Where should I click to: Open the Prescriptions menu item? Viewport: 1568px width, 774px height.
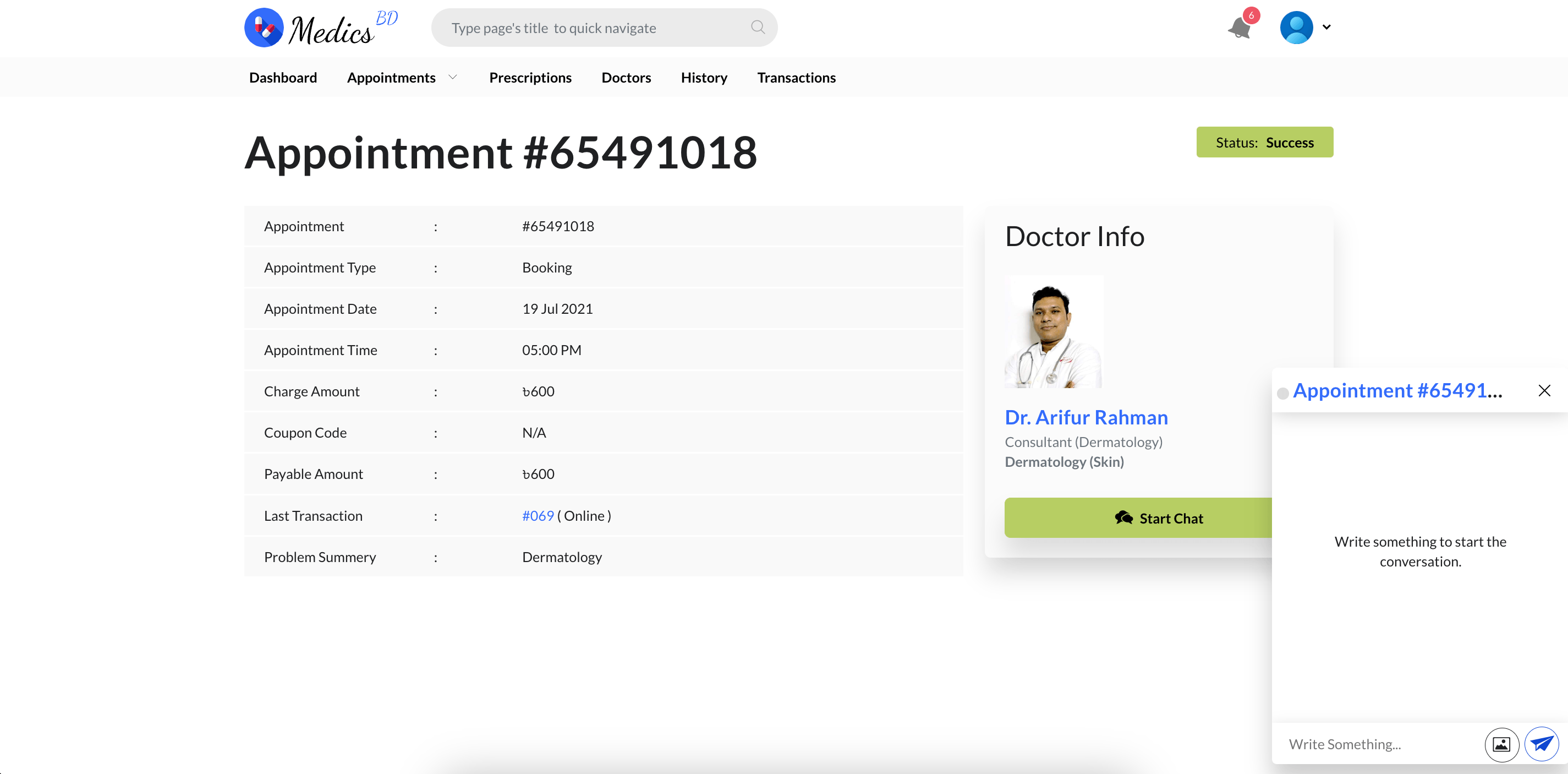pos(530,77)
